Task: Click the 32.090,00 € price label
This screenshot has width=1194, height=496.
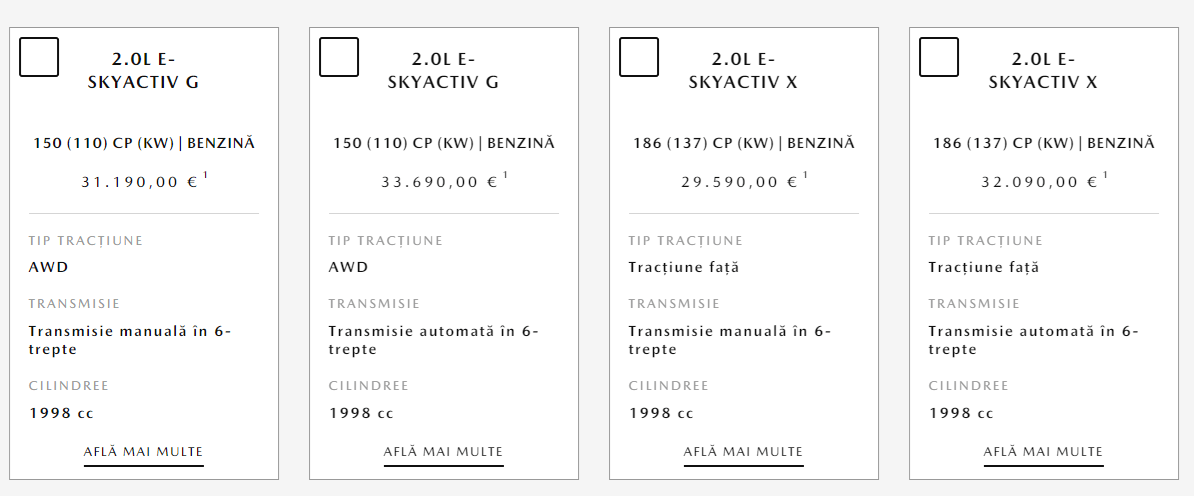Action: coord(1039,182)
